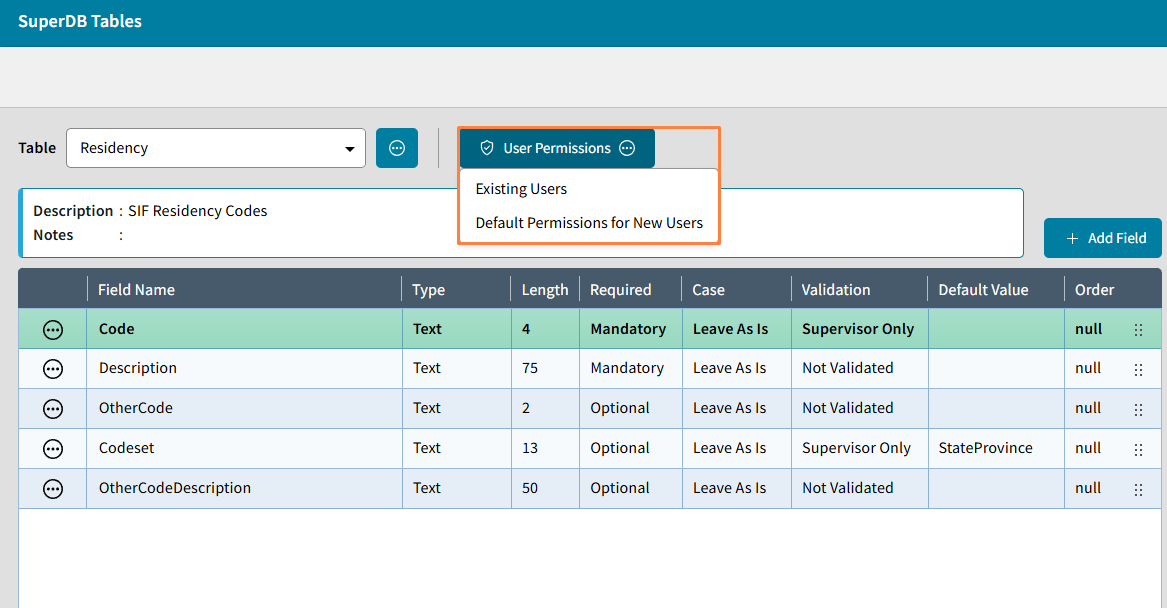Collapse the User Permissions dropdown button
Image resolution: width=1167 pixels, height=608 pixels.
click(x=557, y=148)
